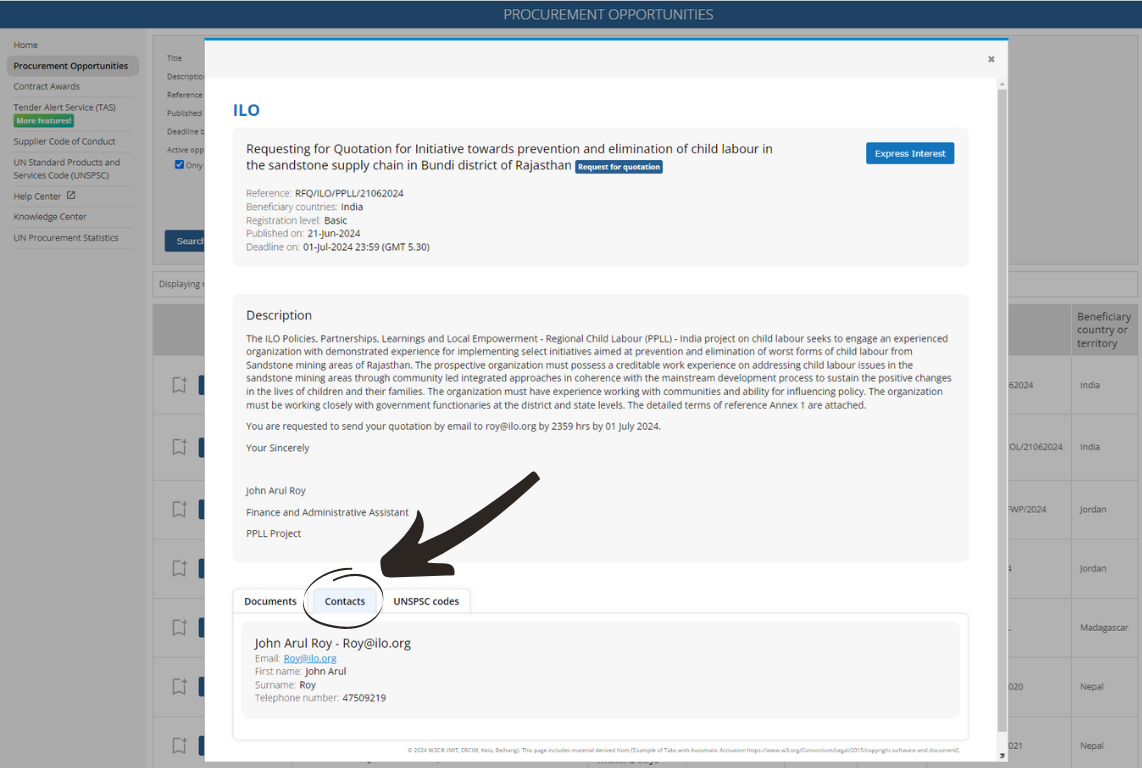Click the PPLL Project line

[x=273, y=534]
